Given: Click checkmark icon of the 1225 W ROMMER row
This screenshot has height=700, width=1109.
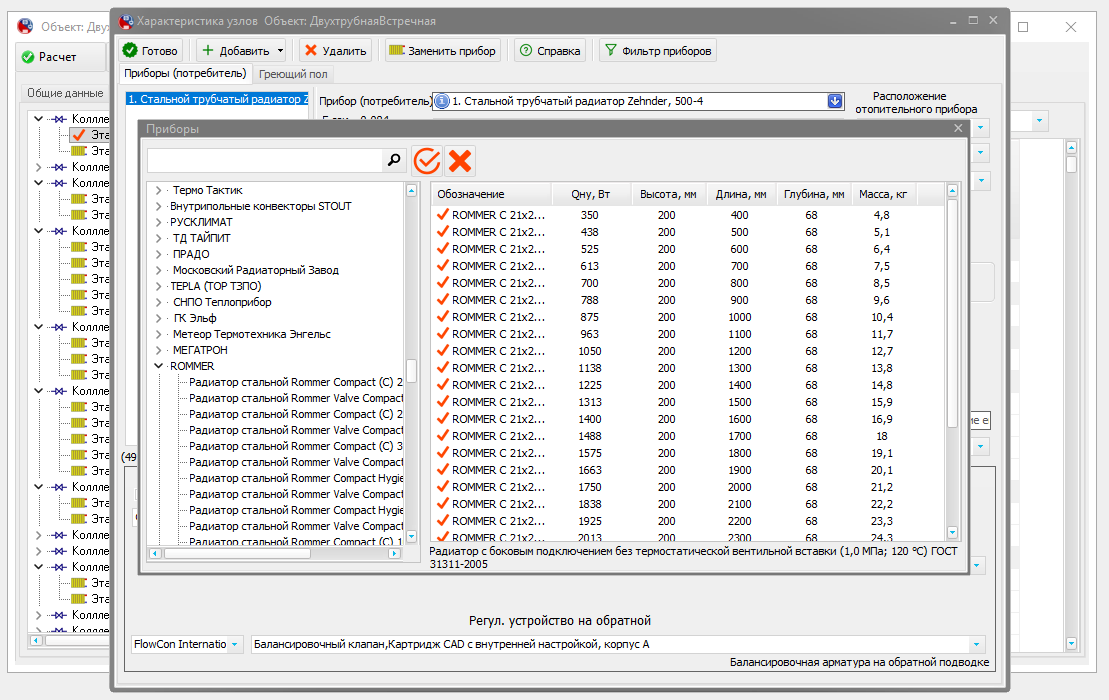Looking at the screenshot, I should pyautogui.click(x=443, y=384).
